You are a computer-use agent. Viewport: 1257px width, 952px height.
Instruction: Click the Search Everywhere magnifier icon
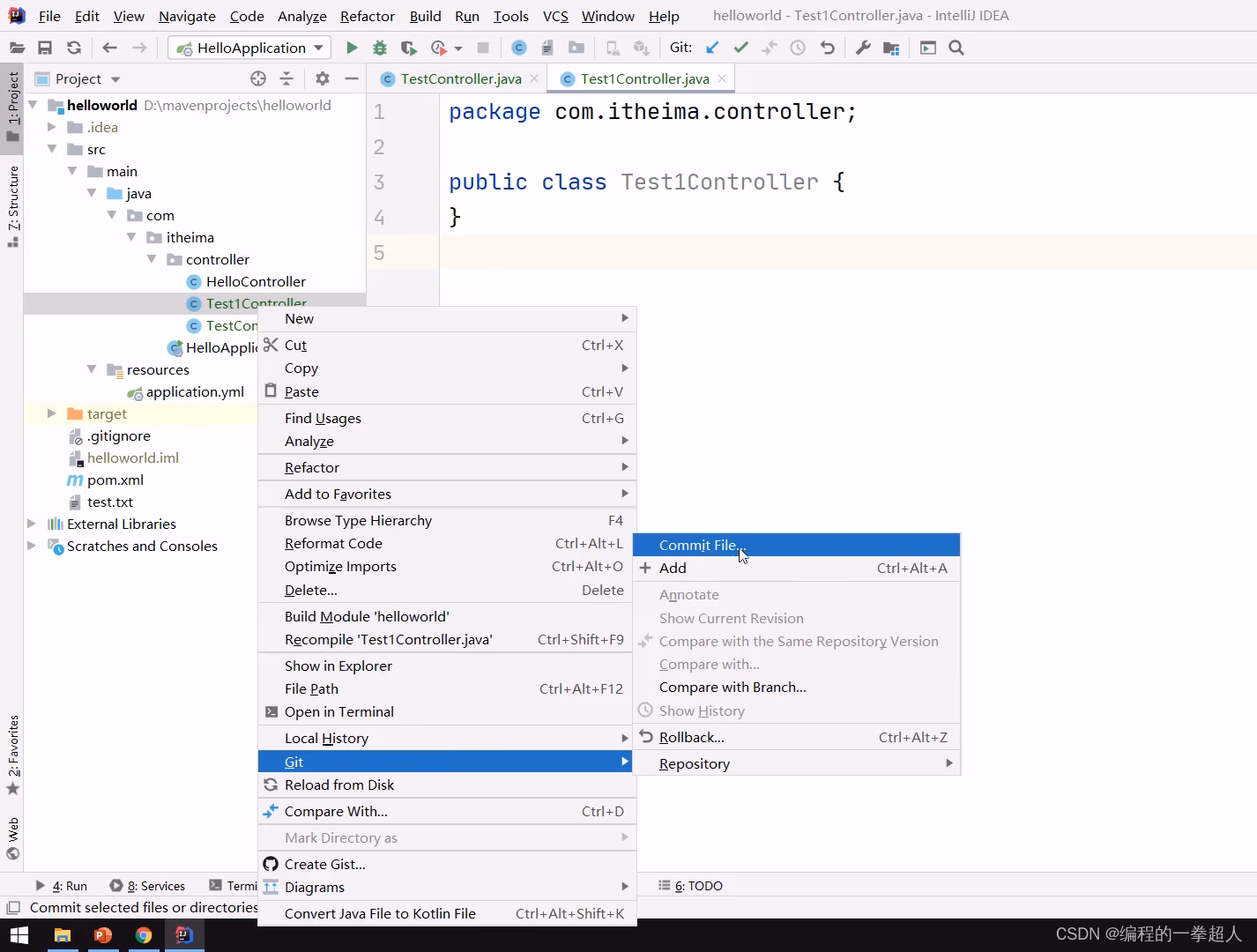pyautogui.click(x=956, y=48)
